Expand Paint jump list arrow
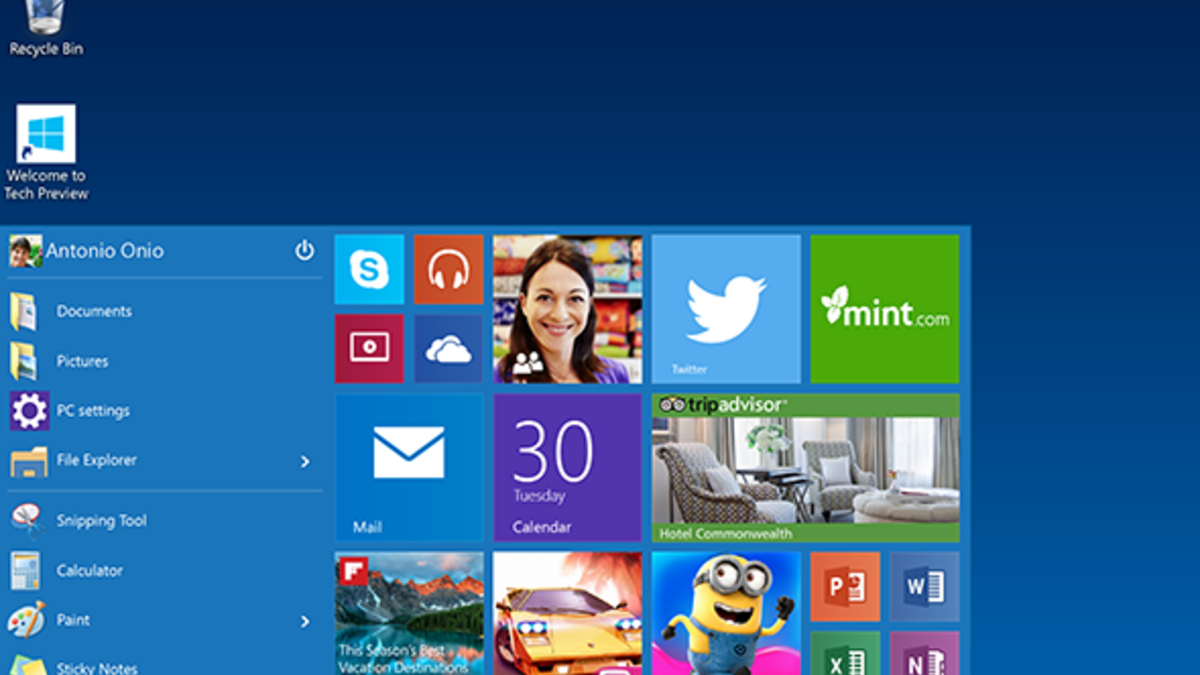The image size is (1200, 675). pyautogui.click(x=305, y=621)
